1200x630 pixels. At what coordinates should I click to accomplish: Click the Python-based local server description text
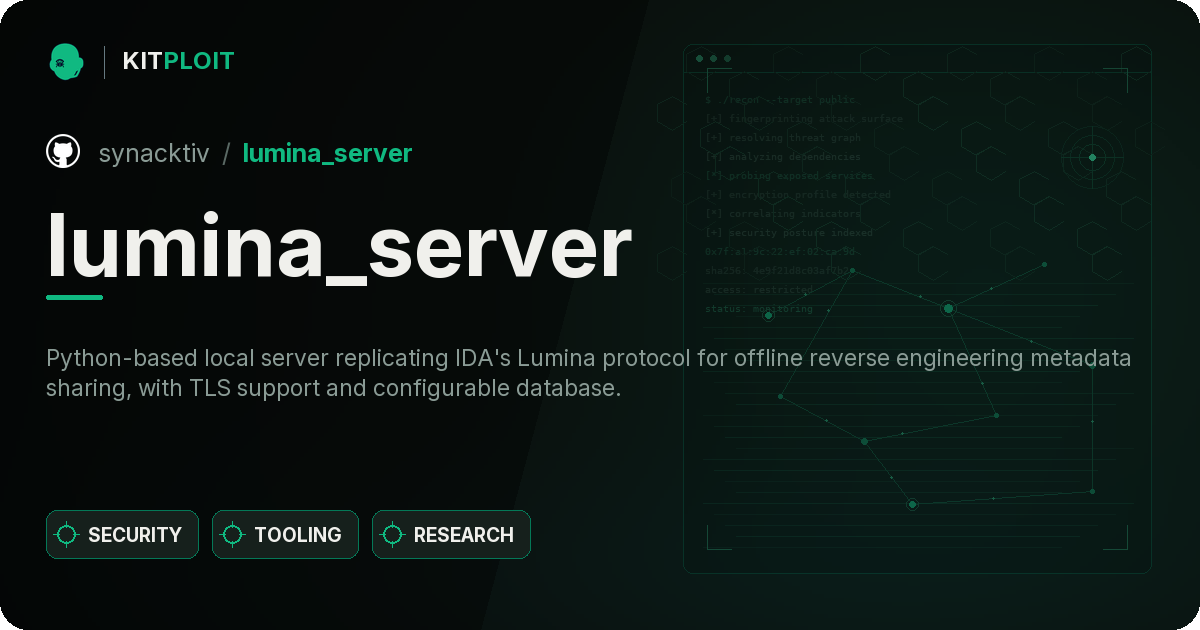(589, 373)
